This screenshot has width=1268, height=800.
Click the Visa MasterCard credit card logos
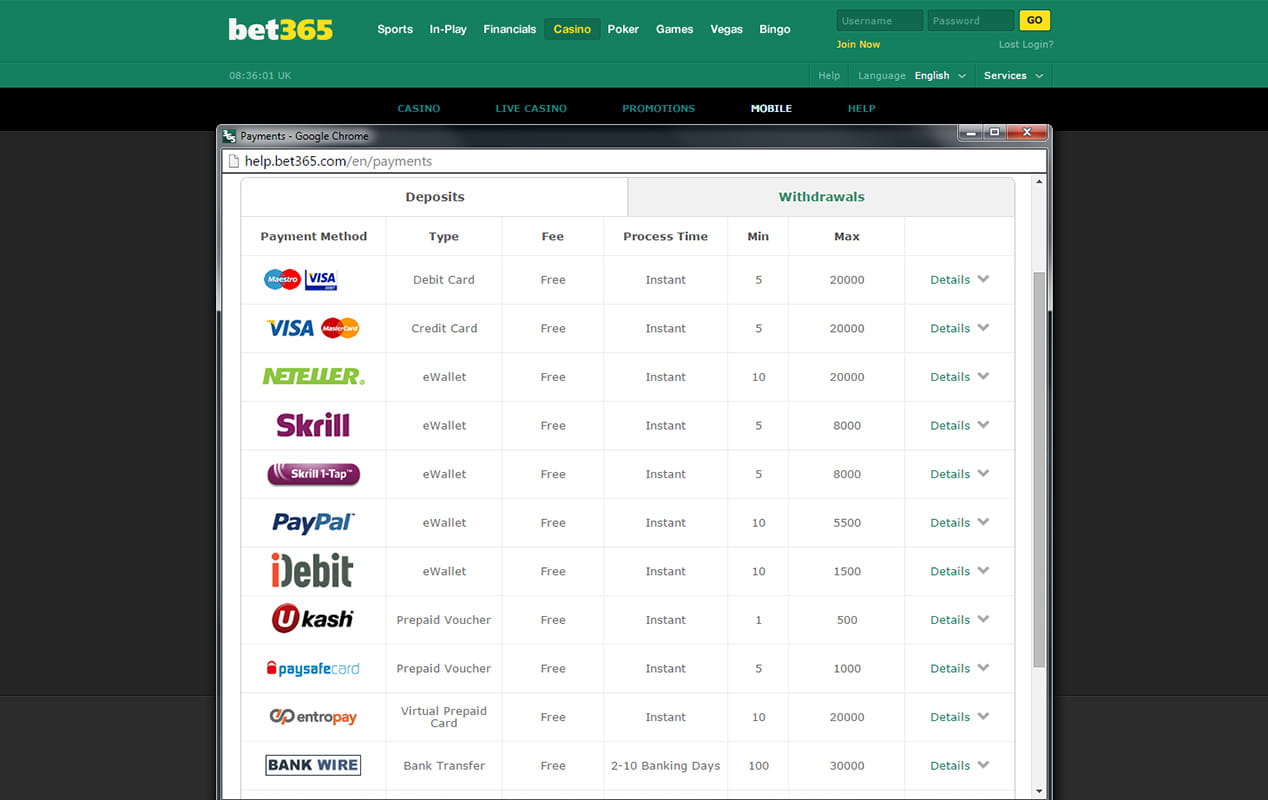313,328
